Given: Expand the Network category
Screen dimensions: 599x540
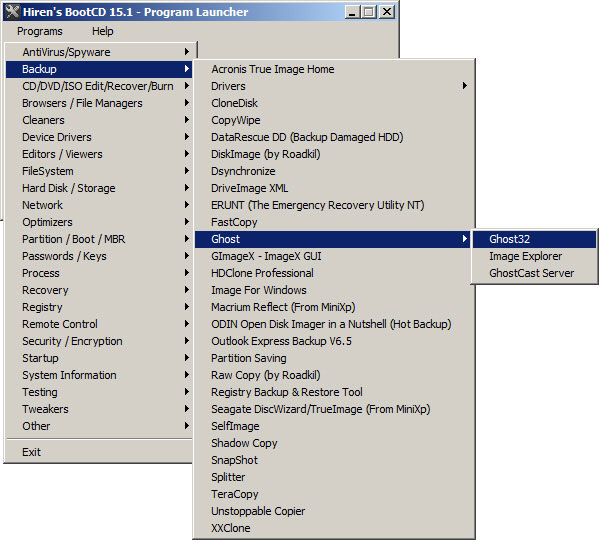Looking at the screenshot, I should click(99, 205).
